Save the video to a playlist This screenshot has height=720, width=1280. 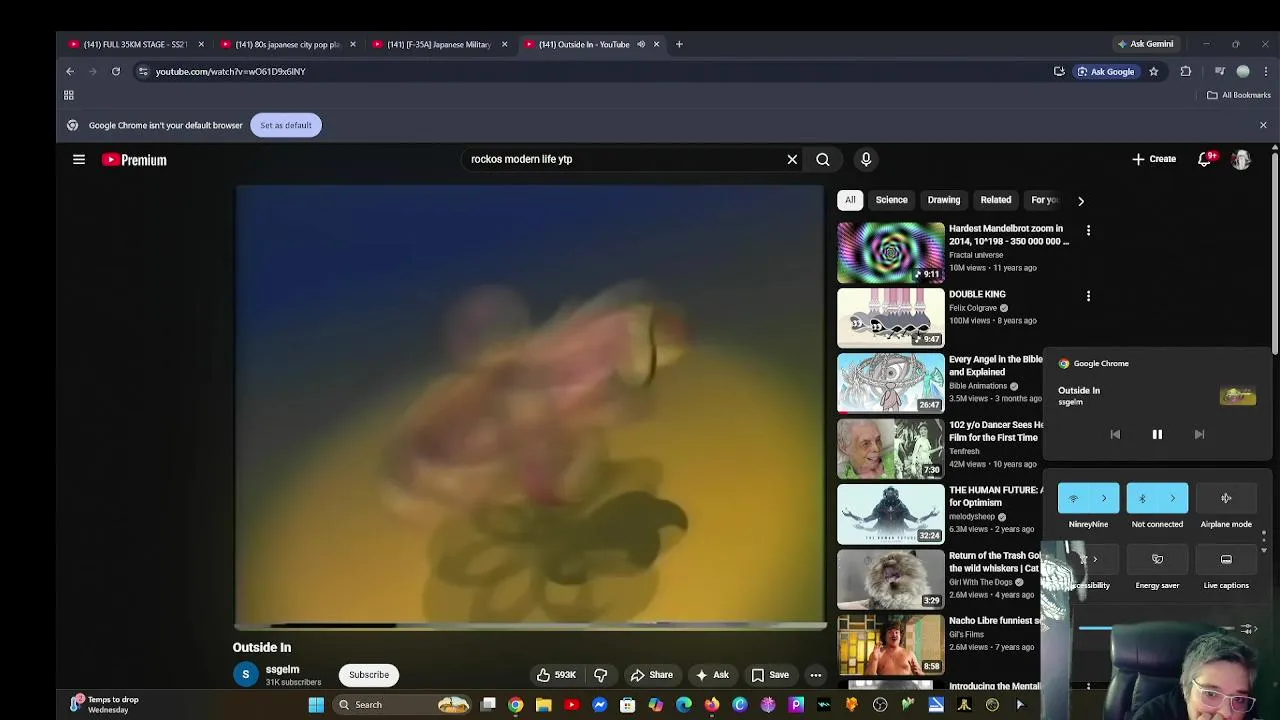pos(770,675)
